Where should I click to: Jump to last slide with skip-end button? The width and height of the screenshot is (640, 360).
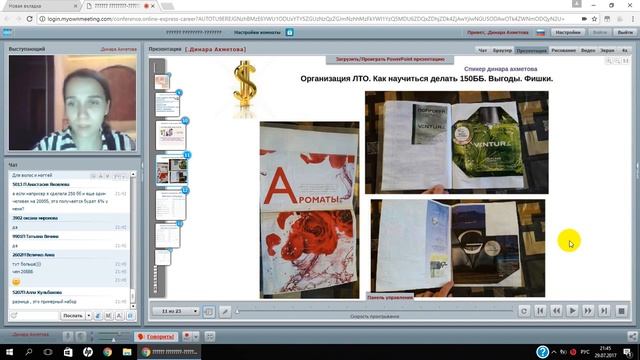[604, 311]
